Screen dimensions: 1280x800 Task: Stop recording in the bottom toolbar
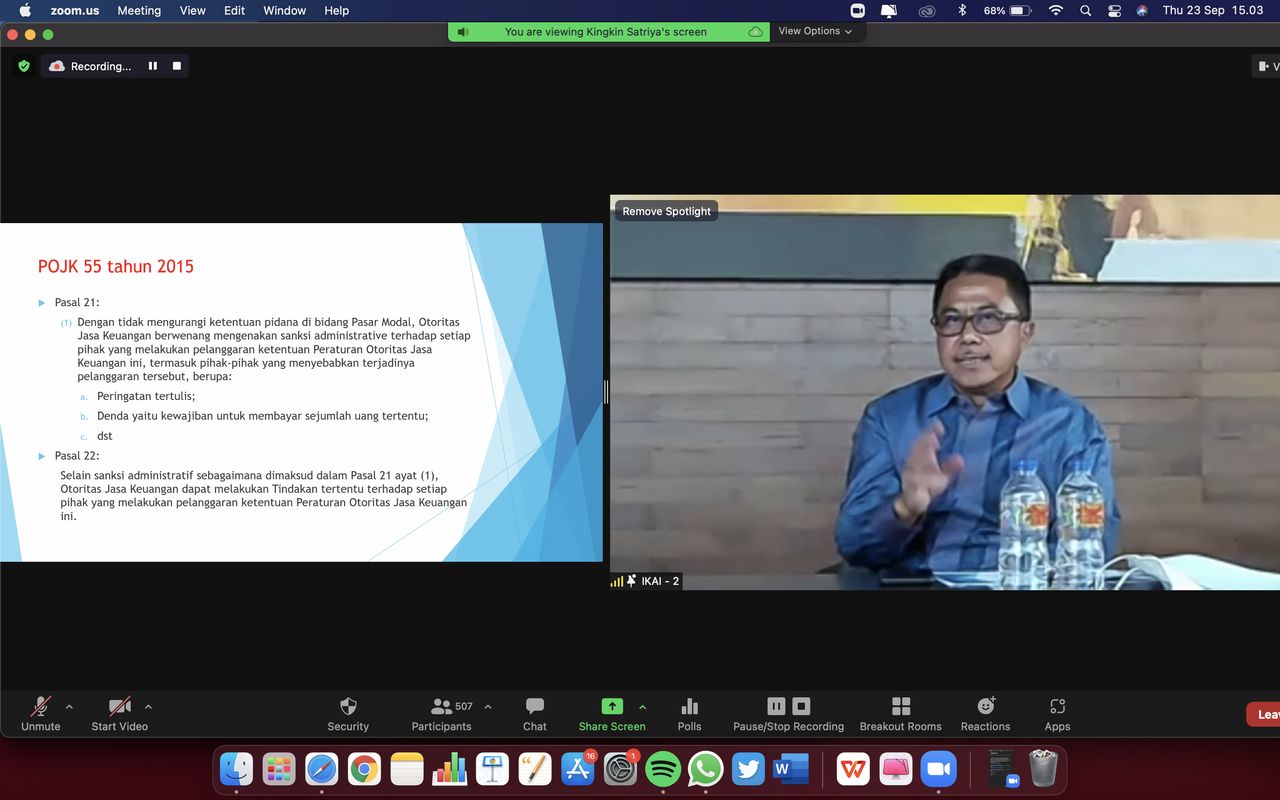[801, 706]
